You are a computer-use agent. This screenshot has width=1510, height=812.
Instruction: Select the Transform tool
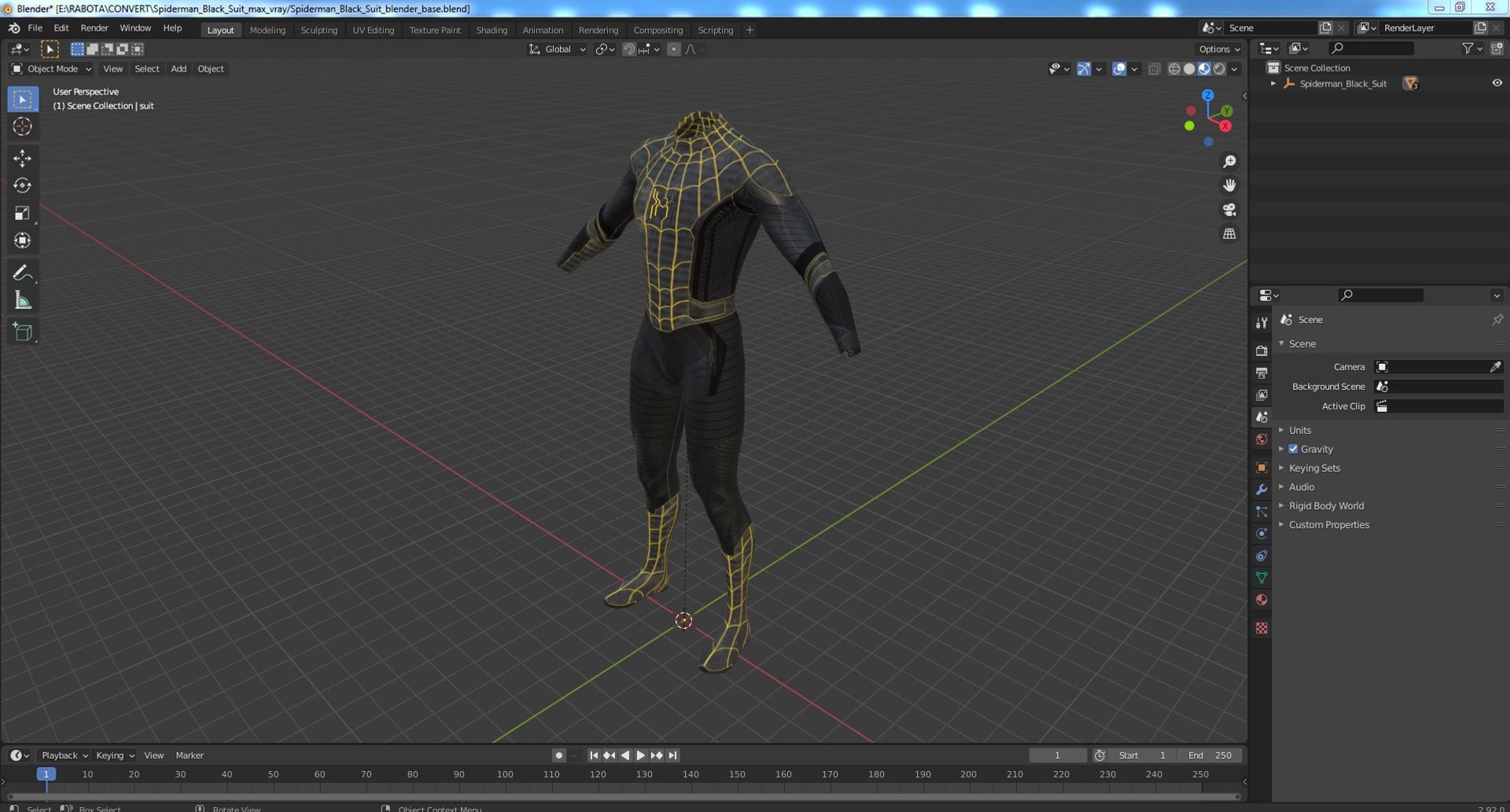pos(22,241)
